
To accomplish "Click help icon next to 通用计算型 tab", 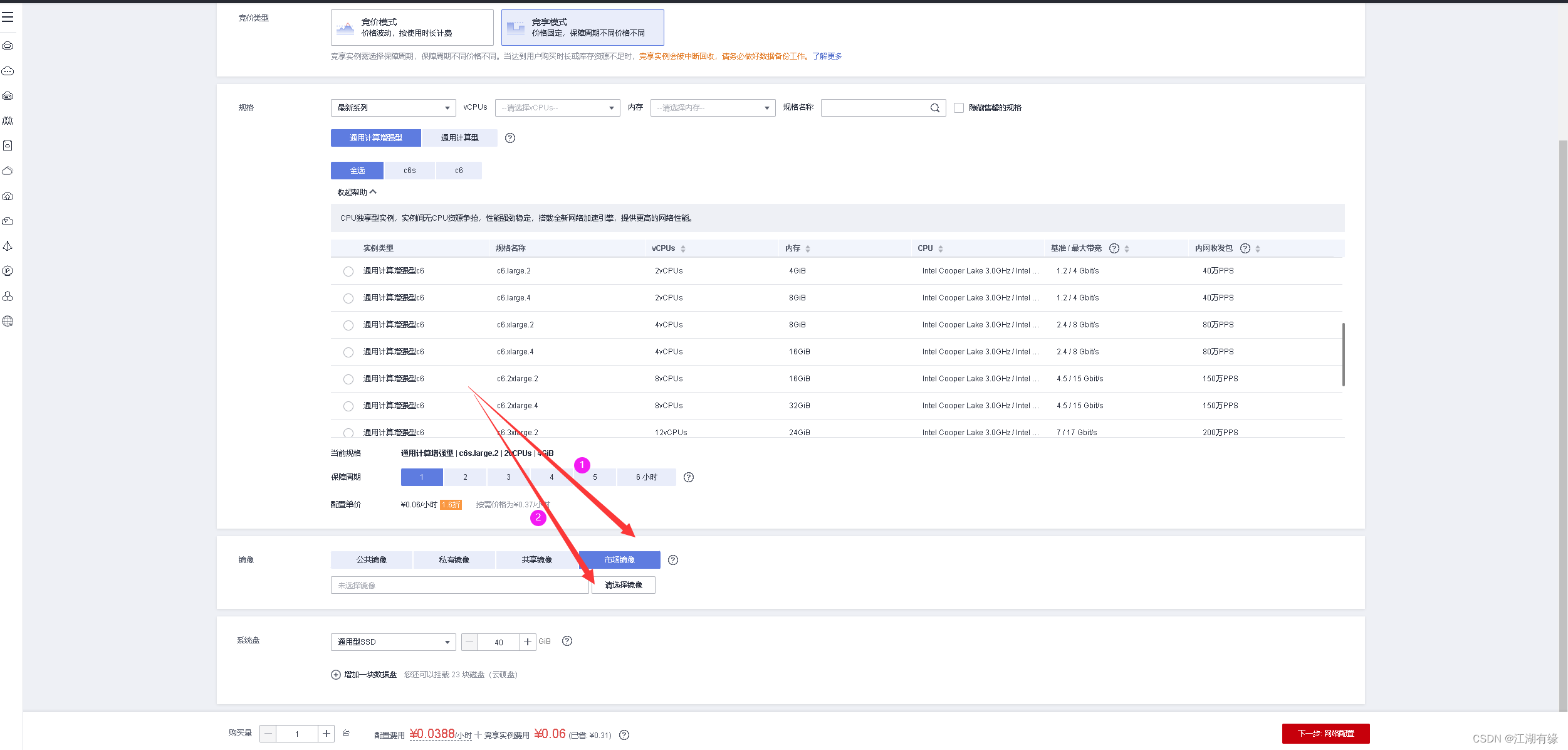I will coord(510,138).
